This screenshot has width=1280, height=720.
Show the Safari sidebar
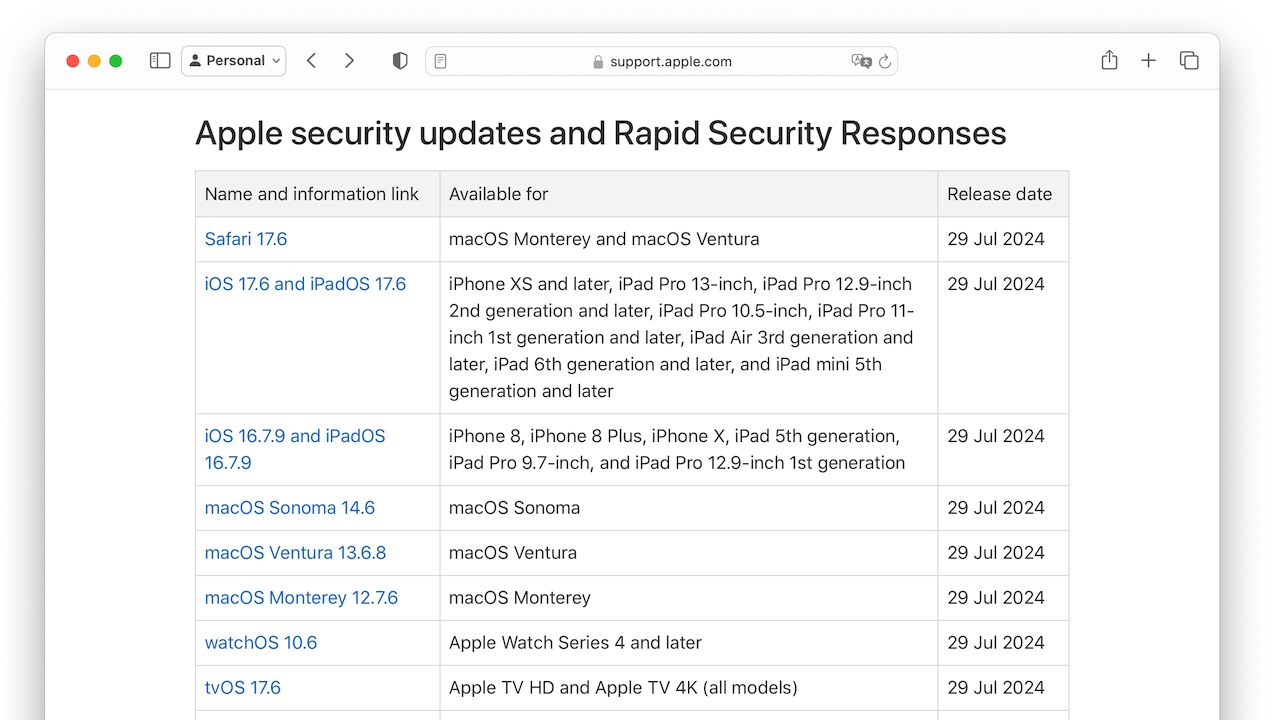tap(160, 61)
